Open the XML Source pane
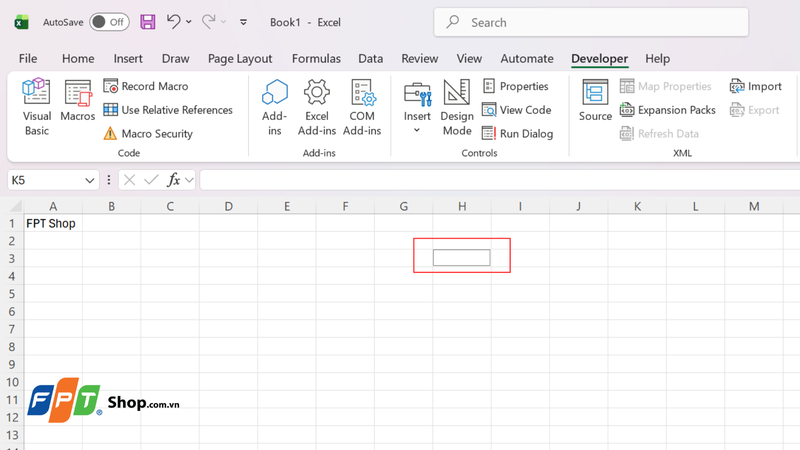The width and height of the screenshot is (800, 450). click(595, 101)
